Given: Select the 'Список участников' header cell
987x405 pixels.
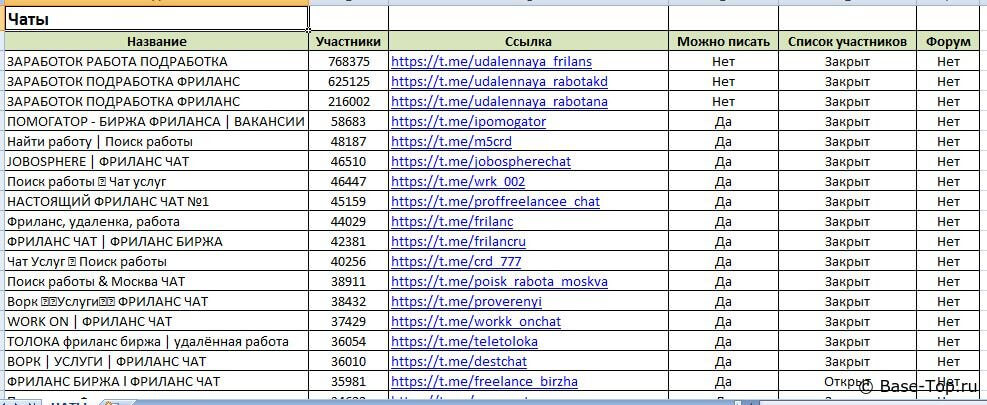Looking at the screenshot, I should click(847, 42).
